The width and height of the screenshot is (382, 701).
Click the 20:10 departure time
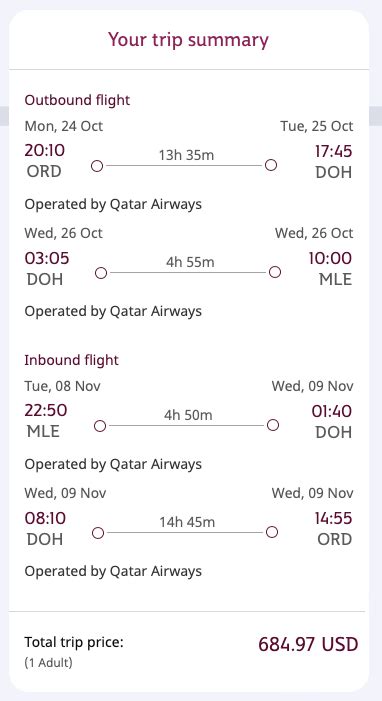click(x=45, y=151)
